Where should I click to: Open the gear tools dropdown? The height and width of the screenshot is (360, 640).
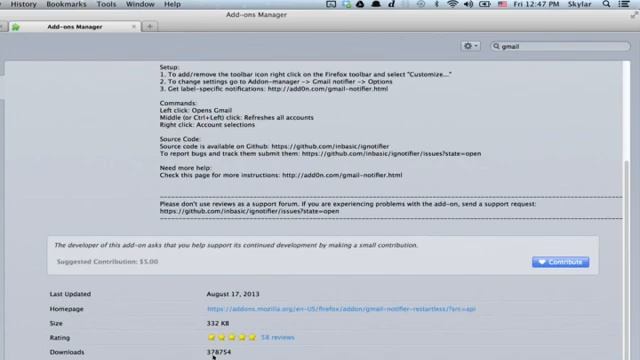471,46
